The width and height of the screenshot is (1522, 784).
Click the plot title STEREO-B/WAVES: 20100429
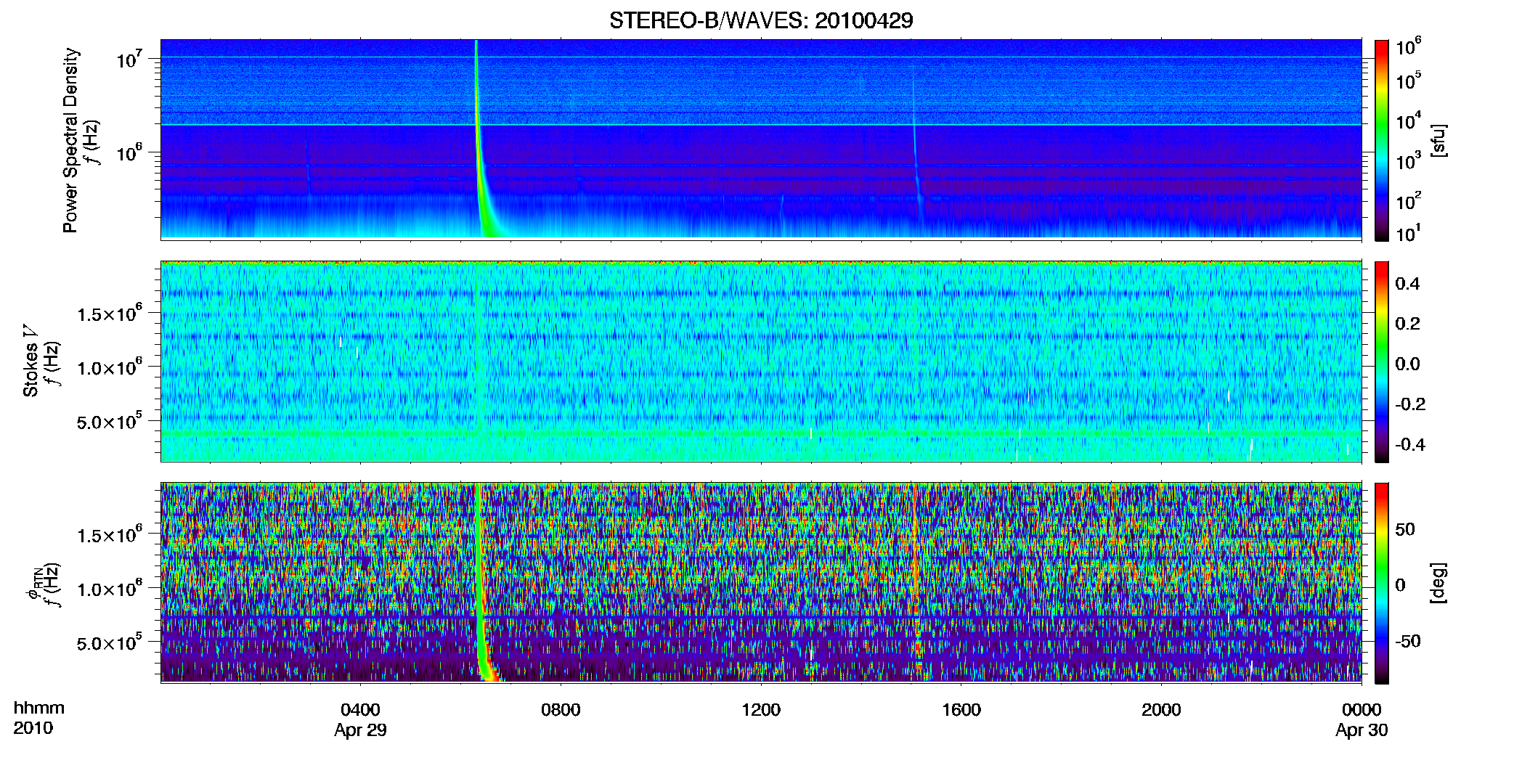click(761, 20)
